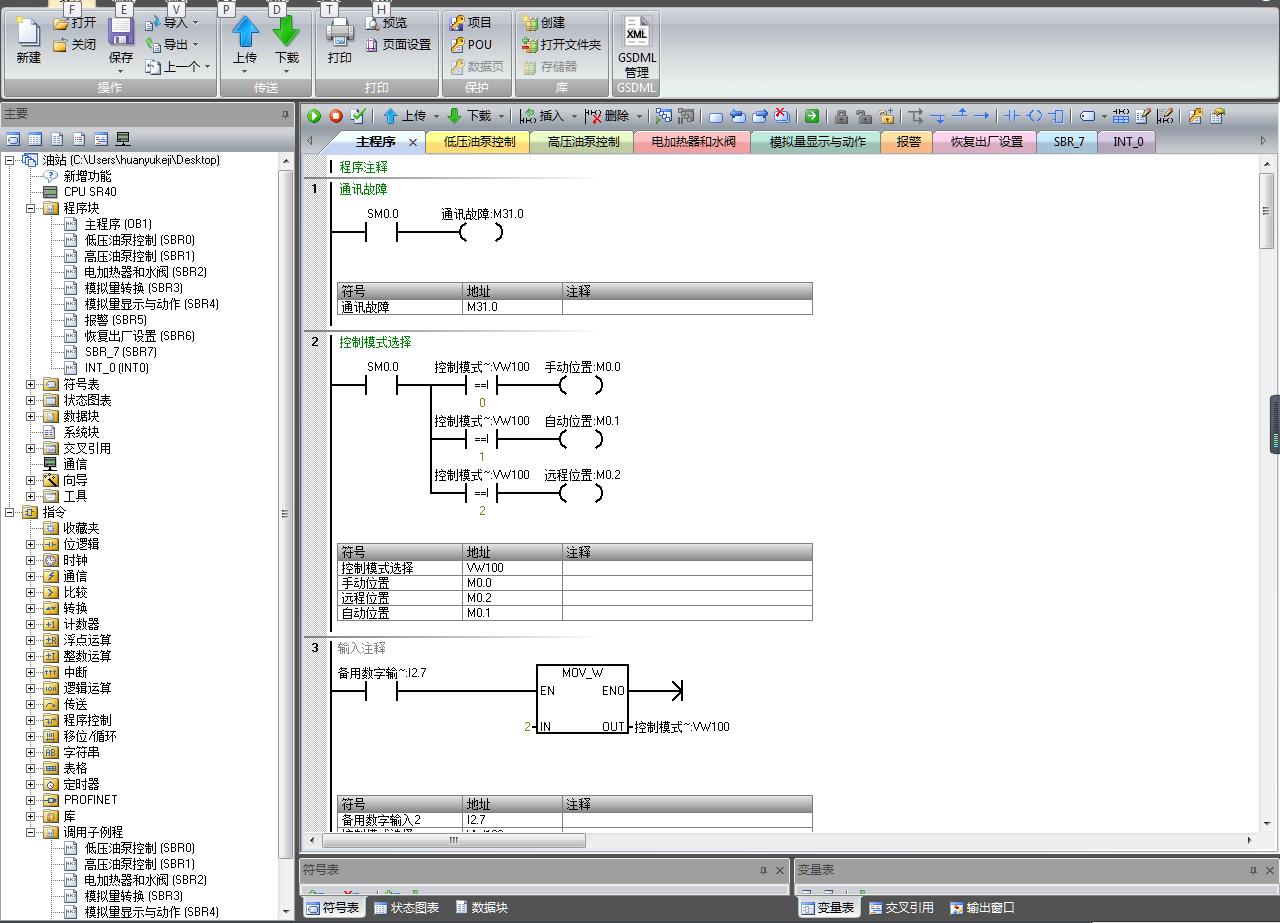Image resolution: width=1280 pixels, height=923 pixels.
Task: Click the green Run PLC toolbar icon
Action: click(x=314, y=116)
